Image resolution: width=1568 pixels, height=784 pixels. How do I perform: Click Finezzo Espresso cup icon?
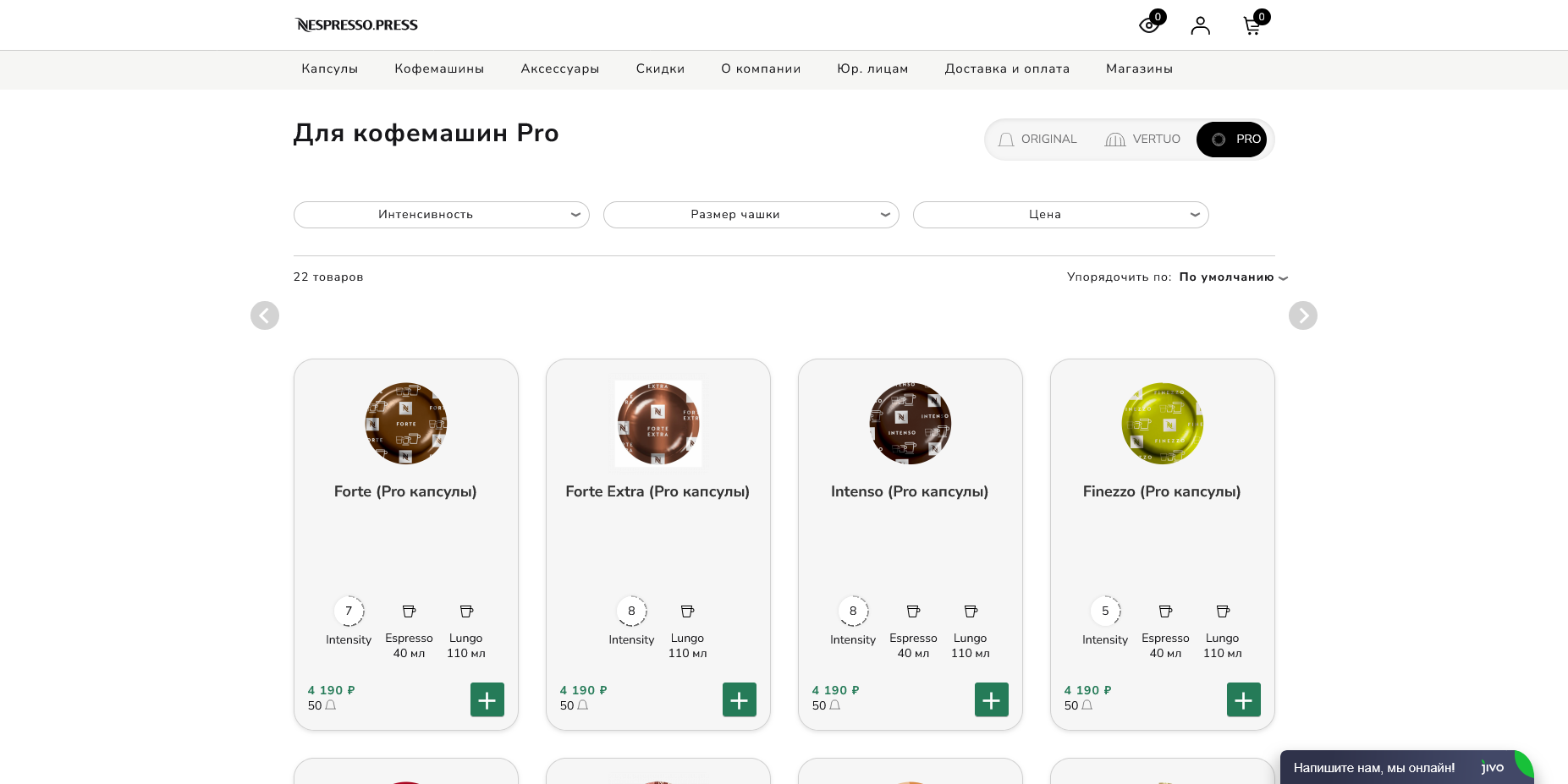1165,611
